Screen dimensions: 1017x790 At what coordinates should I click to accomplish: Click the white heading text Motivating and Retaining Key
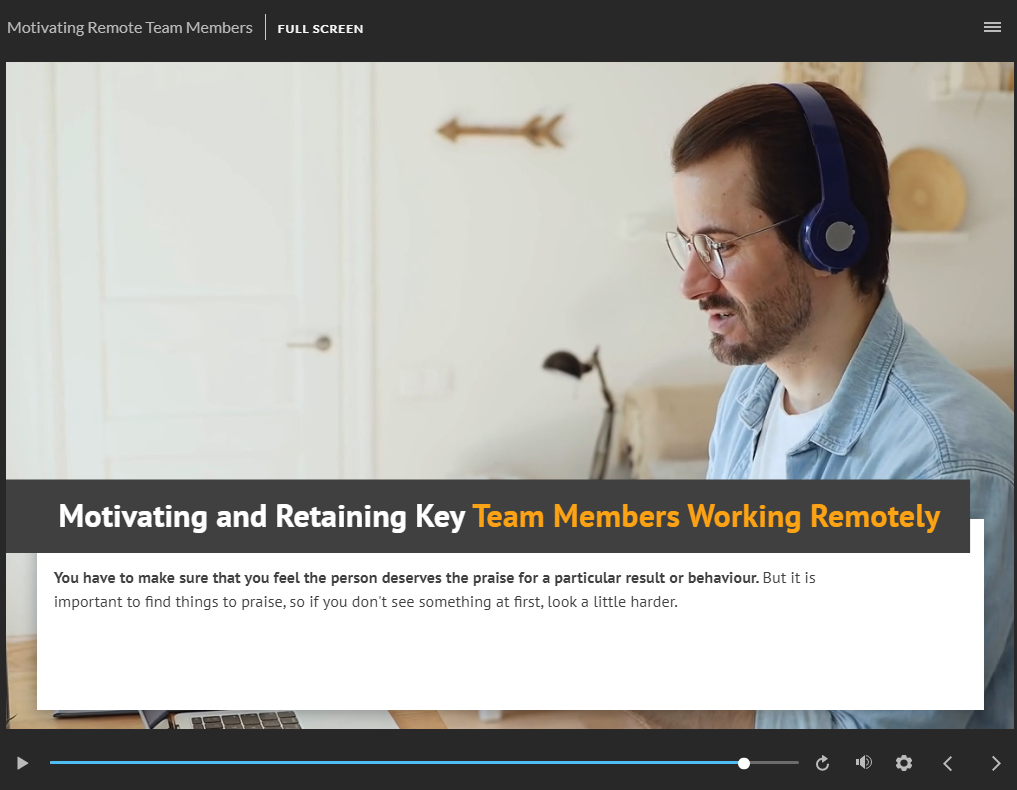262,516
